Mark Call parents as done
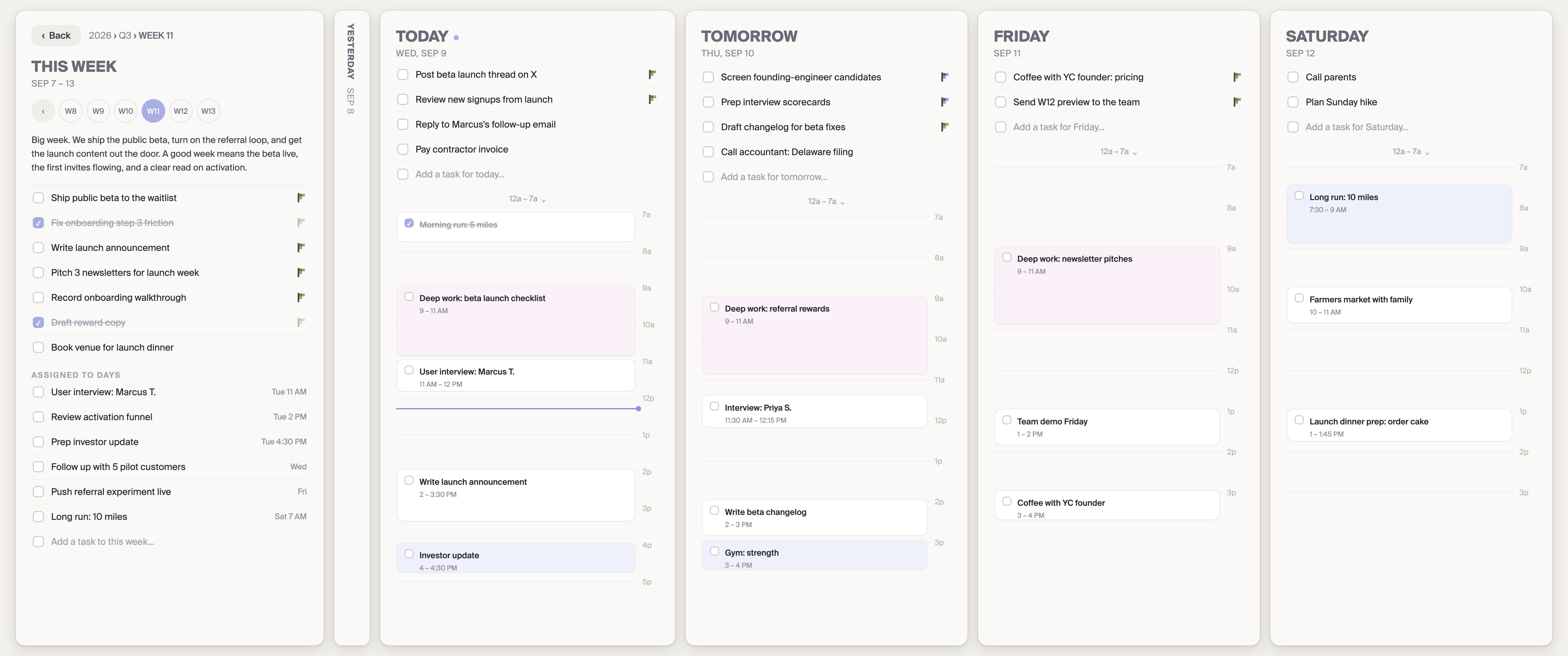This screenshot has height=656, width=1568. (1293, 77)
